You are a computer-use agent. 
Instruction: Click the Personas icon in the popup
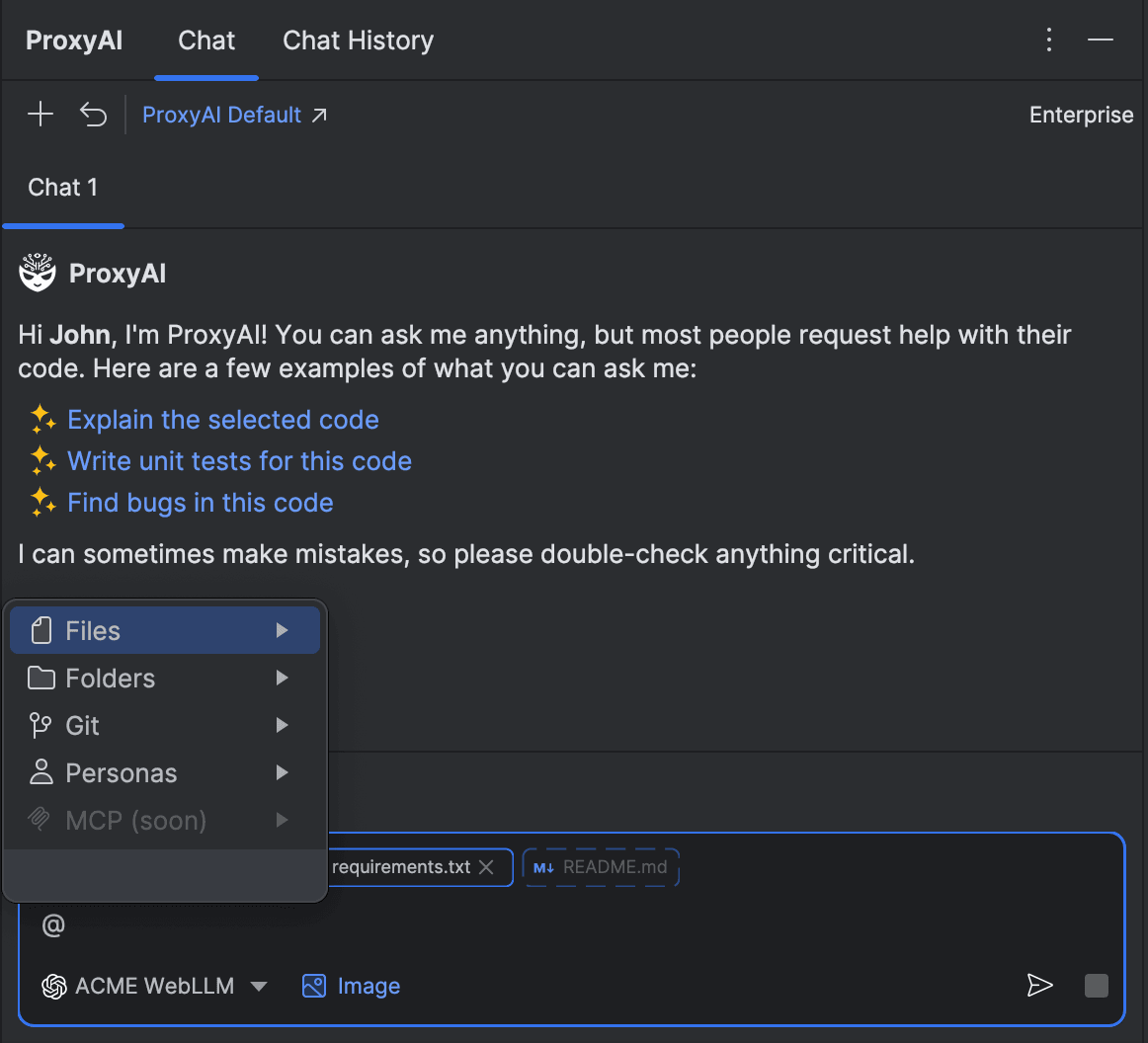tap(40, 772)
